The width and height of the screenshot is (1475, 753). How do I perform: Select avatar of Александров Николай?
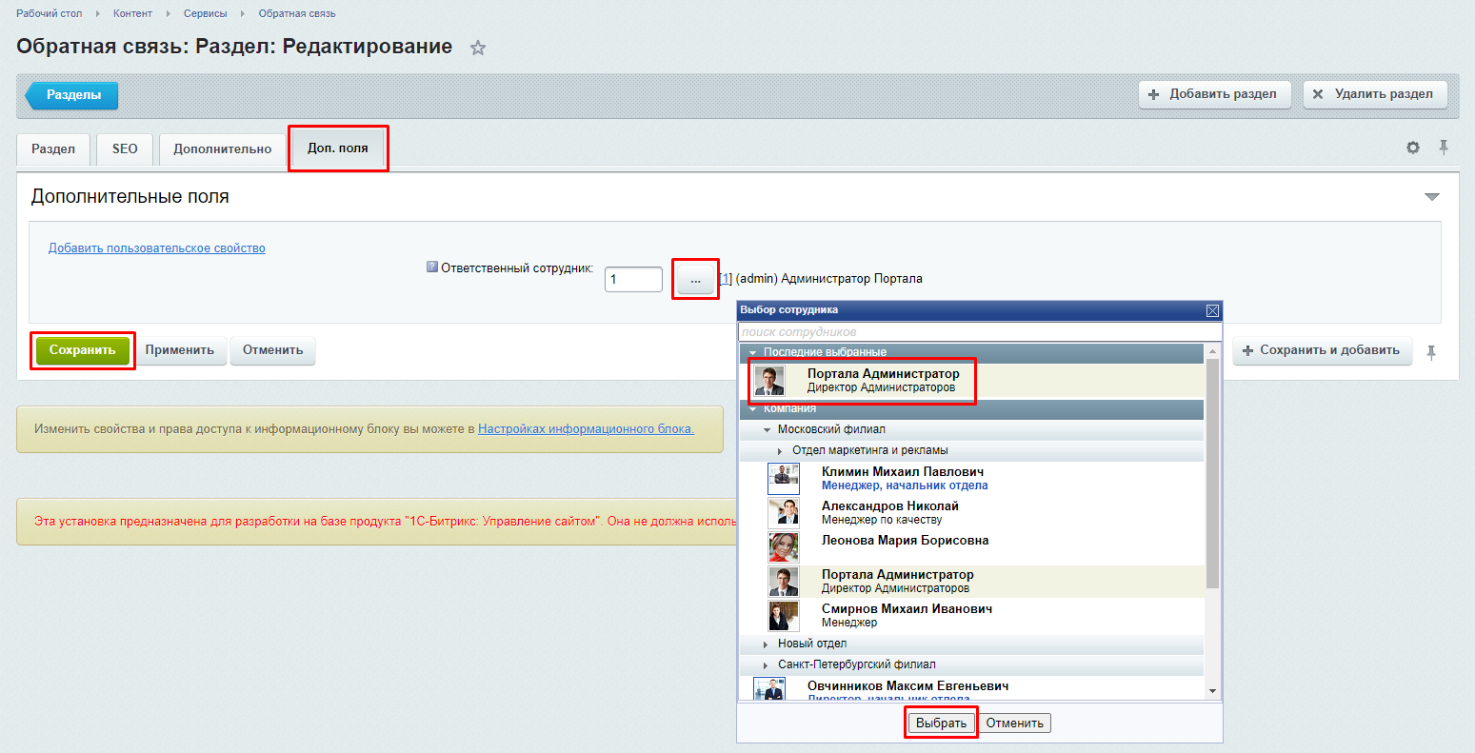point(783,513)
